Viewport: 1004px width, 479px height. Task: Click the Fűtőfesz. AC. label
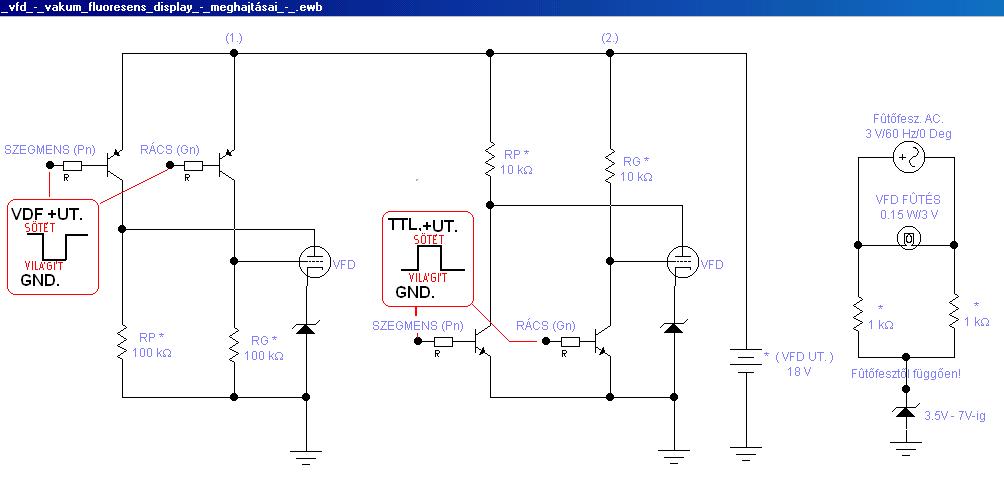coord(908,119)
